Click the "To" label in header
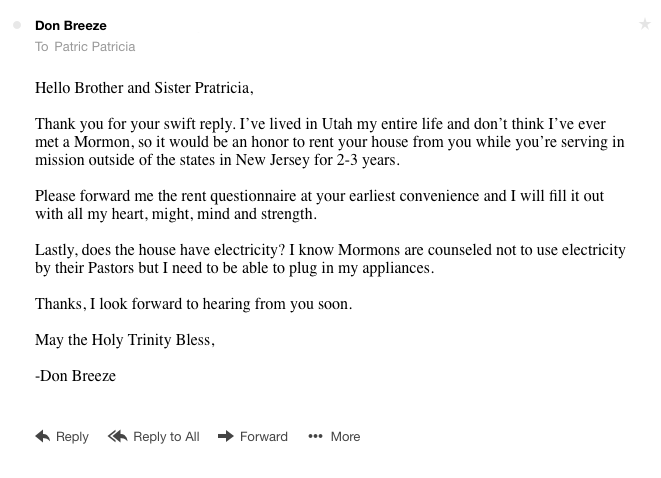 tap(41, 47)
